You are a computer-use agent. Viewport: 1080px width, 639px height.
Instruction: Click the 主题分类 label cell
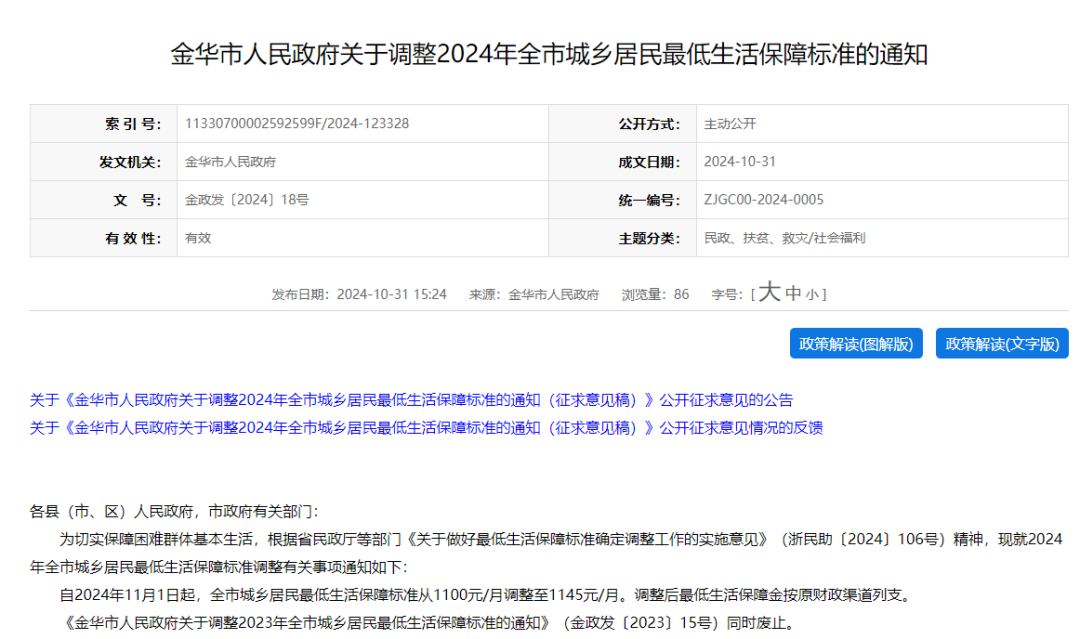pyautogui.click(x=623, y=238)
